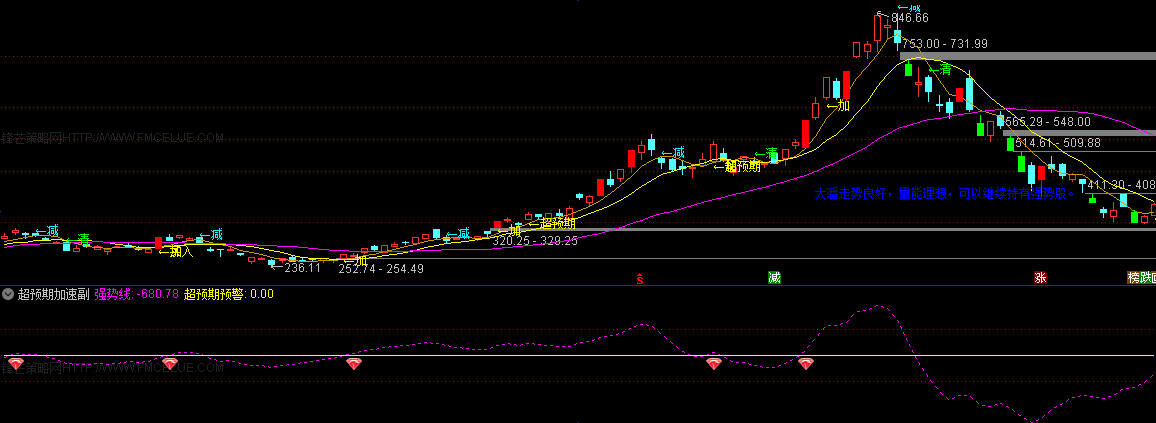This screenshot has width=1156, height=423.
Task: Click the 514.61 - 509.88 zone label
Action: (x=1058, y=143)
